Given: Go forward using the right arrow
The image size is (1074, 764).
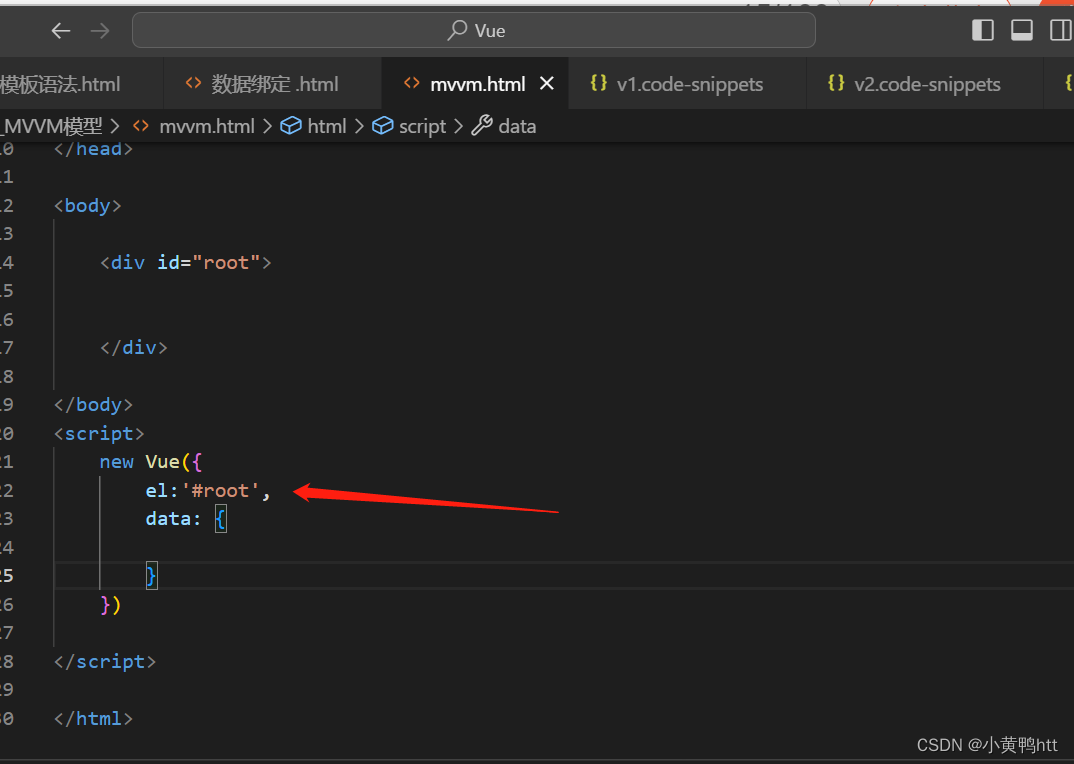Looking at the screenshot, I should pos(100,31).
